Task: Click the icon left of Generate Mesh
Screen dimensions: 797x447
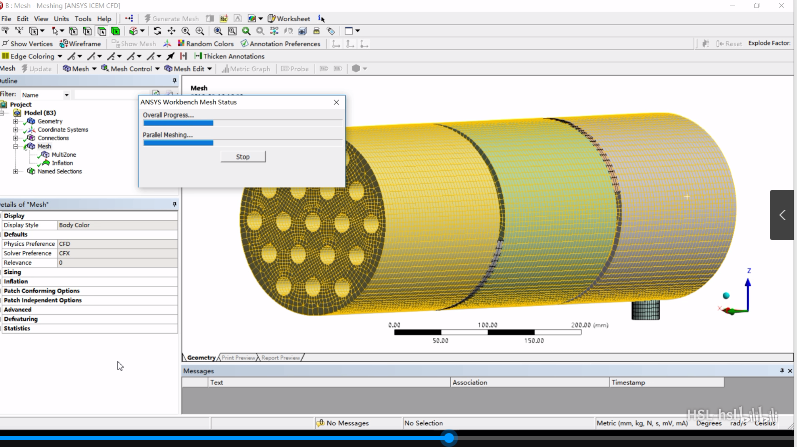Action: (x=129, y=18)
